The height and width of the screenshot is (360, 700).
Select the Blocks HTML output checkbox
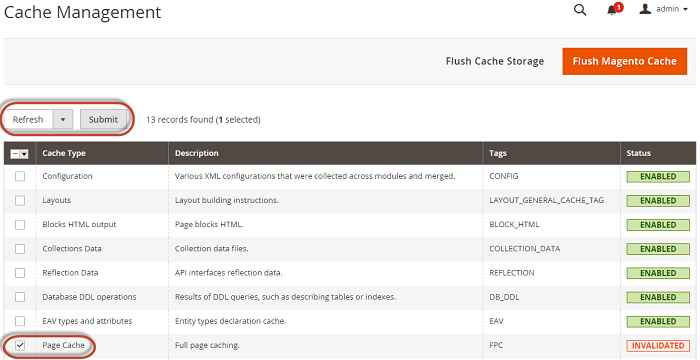coord(20,225)
